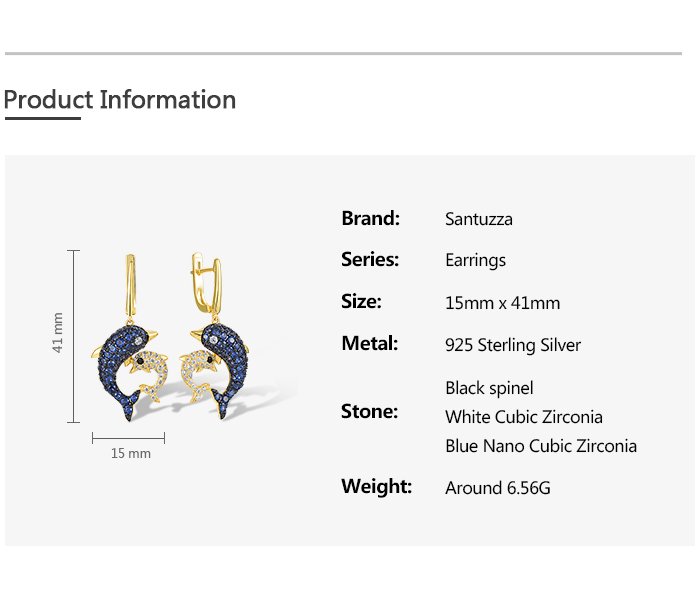Click the White Cubic Zirconia entry

(524, 417)
